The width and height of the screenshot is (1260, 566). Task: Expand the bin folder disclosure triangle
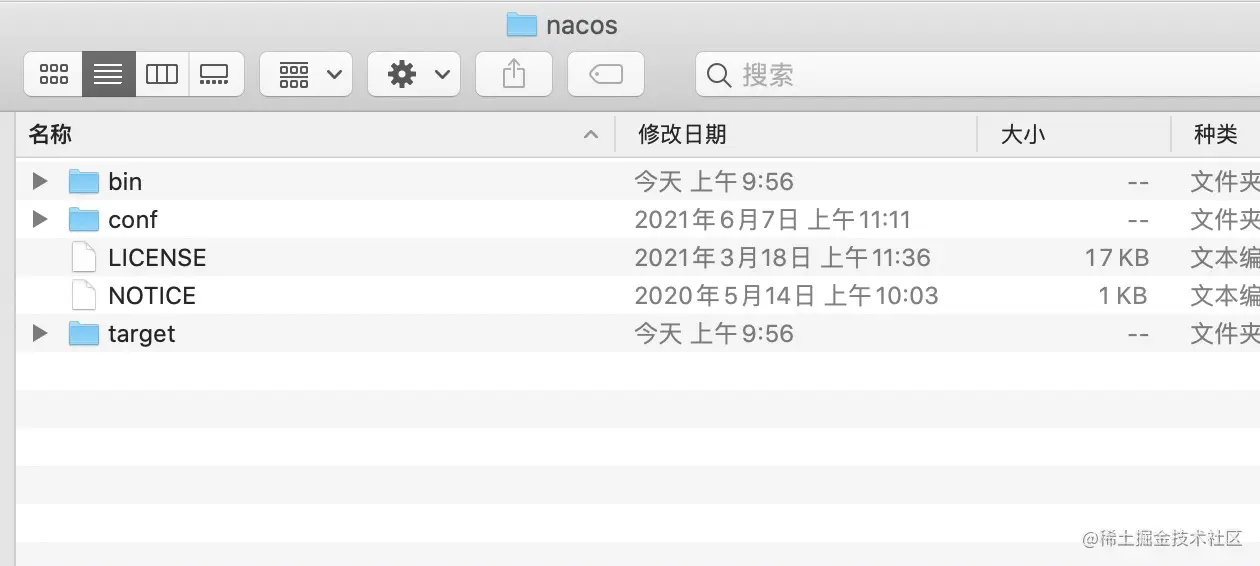tap(40, 181)
